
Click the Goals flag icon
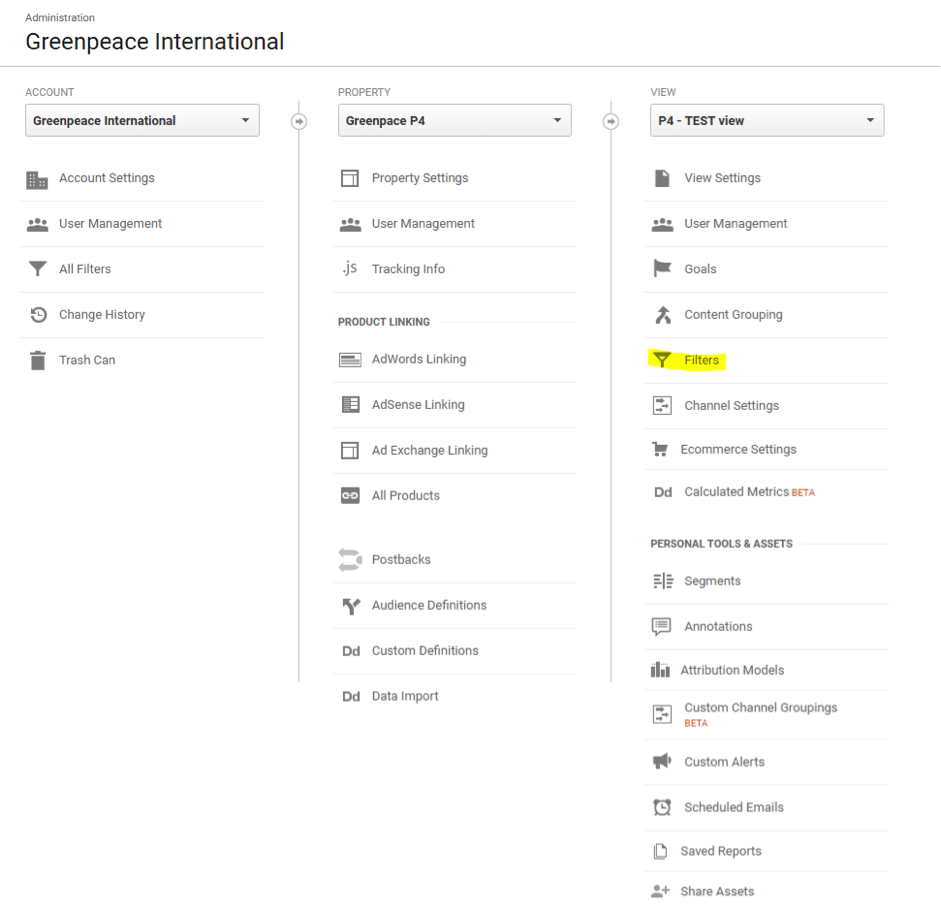click(x=663, y=268)
